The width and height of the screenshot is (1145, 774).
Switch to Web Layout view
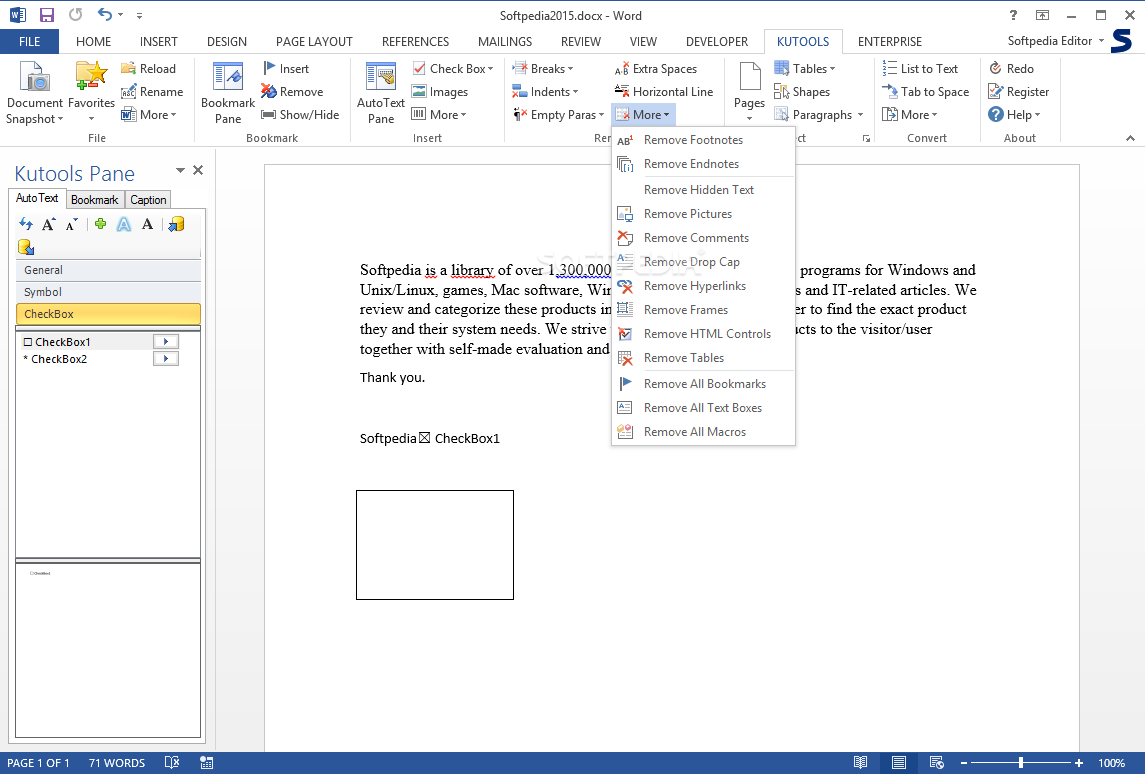point(937,763)
